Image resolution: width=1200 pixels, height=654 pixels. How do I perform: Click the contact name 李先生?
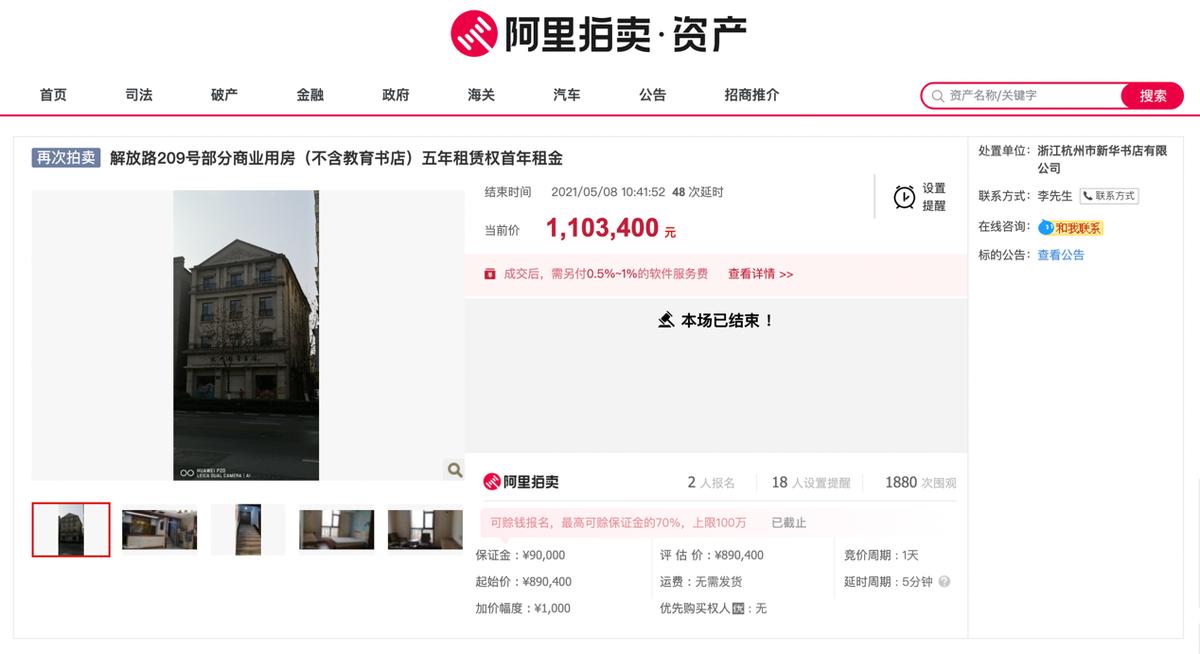(x=1055, y=196)
